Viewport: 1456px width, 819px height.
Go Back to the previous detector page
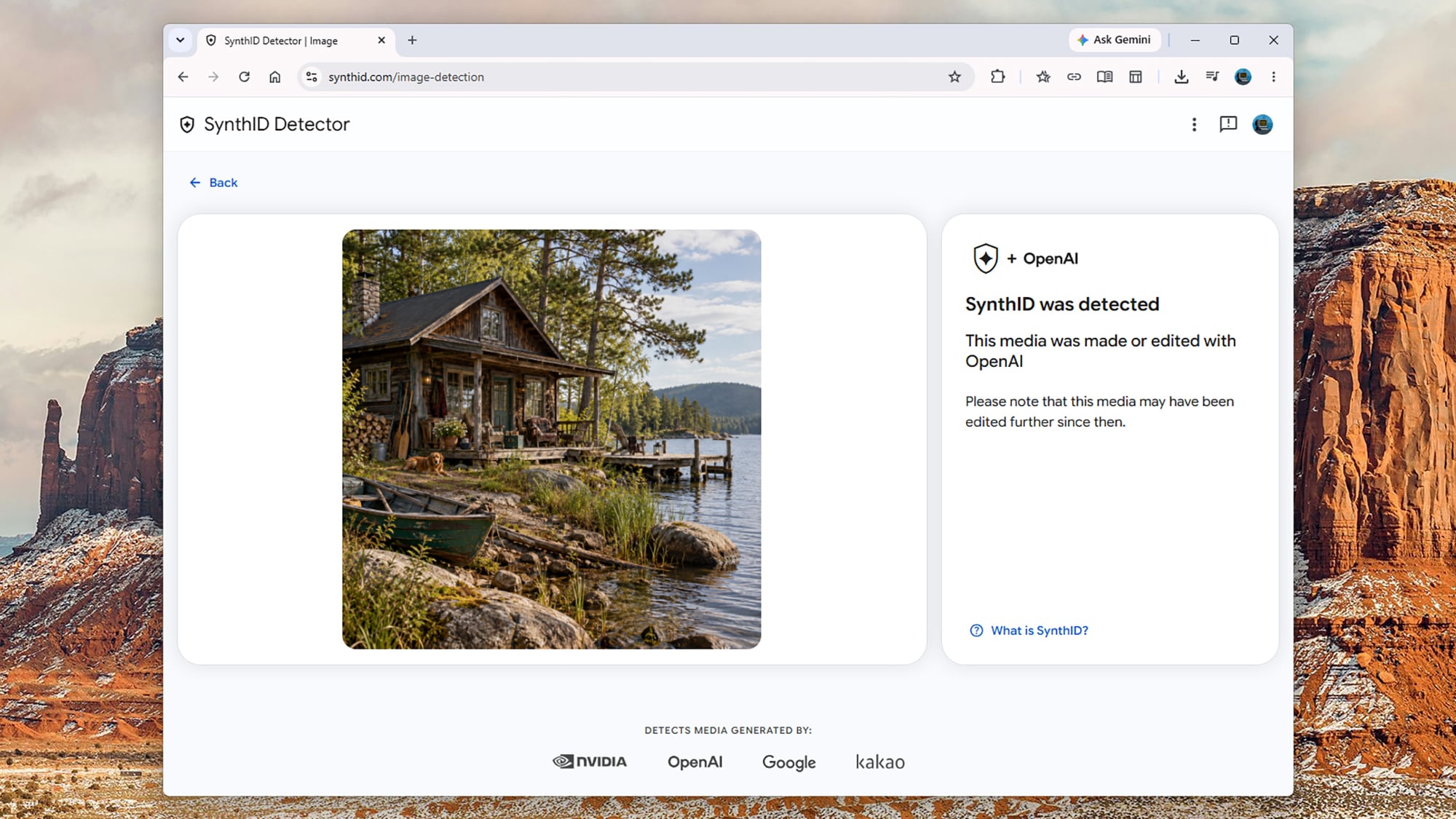[213, 183]
